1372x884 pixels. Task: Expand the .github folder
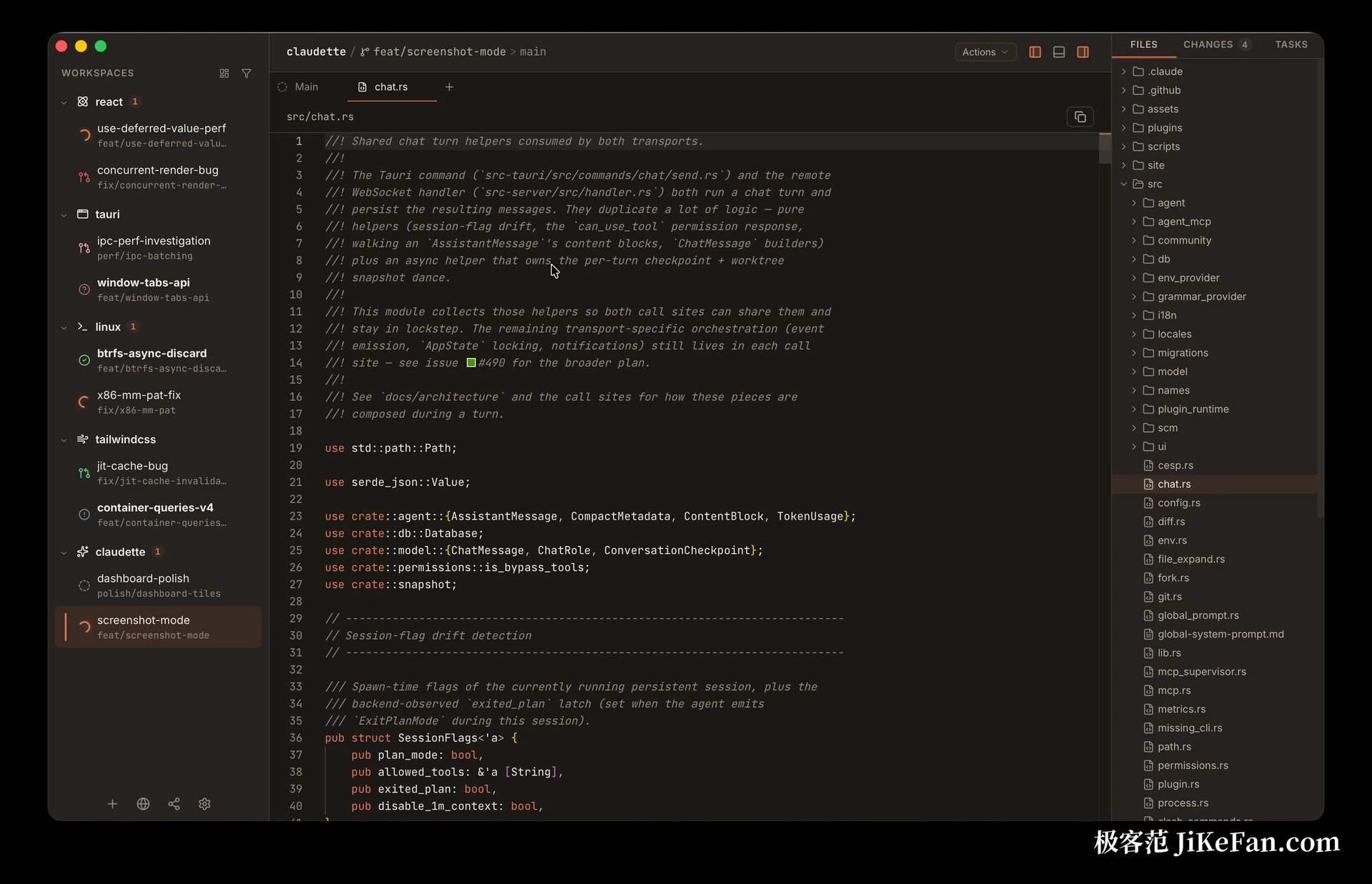[x=1124, y=90]
